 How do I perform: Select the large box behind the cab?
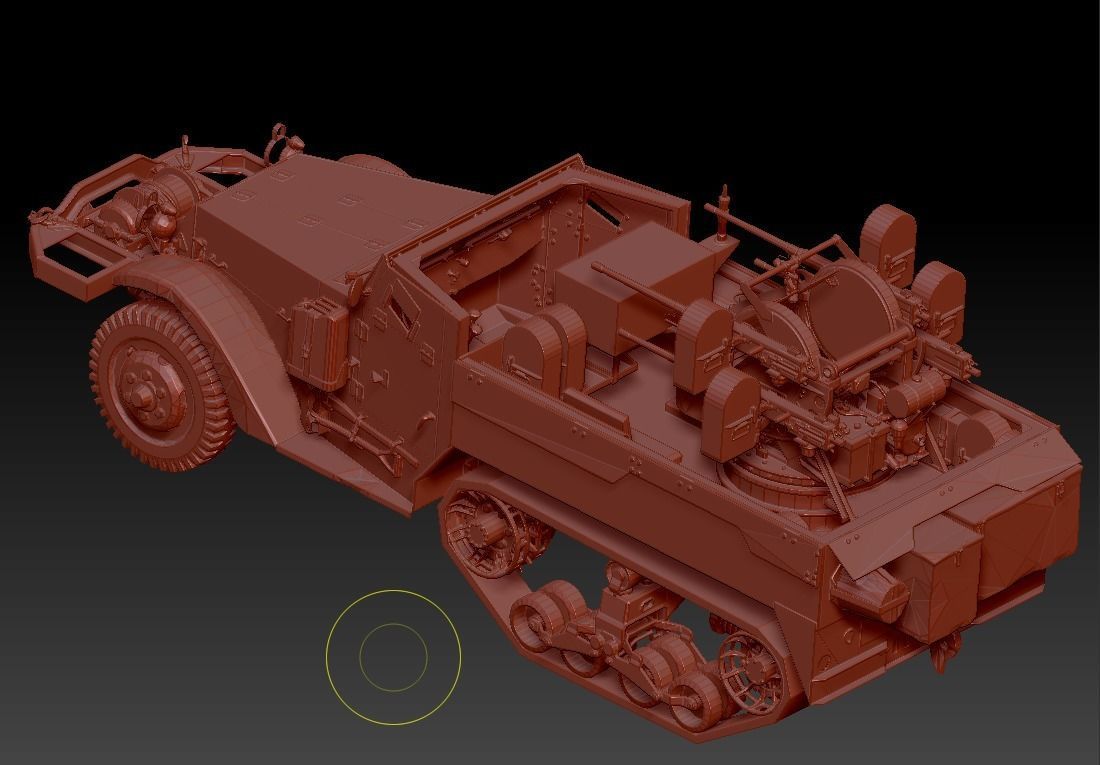click(635, 286)
